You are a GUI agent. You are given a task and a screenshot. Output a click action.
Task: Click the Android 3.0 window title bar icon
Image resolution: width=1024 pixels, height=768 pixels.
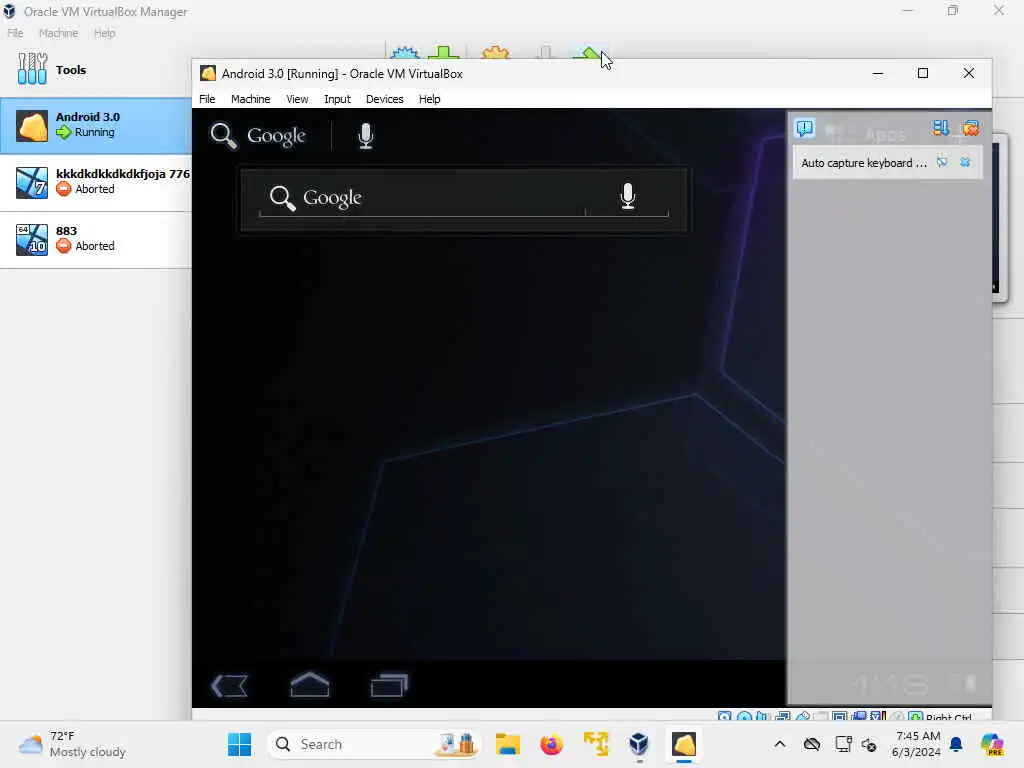(208, 73)
